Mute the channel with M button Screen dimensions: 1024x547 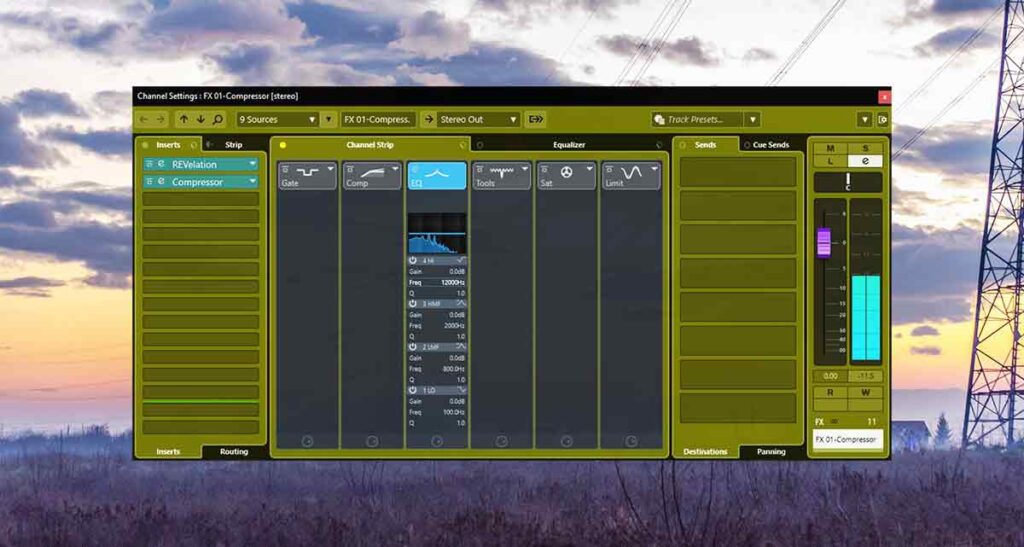(831, 149)
